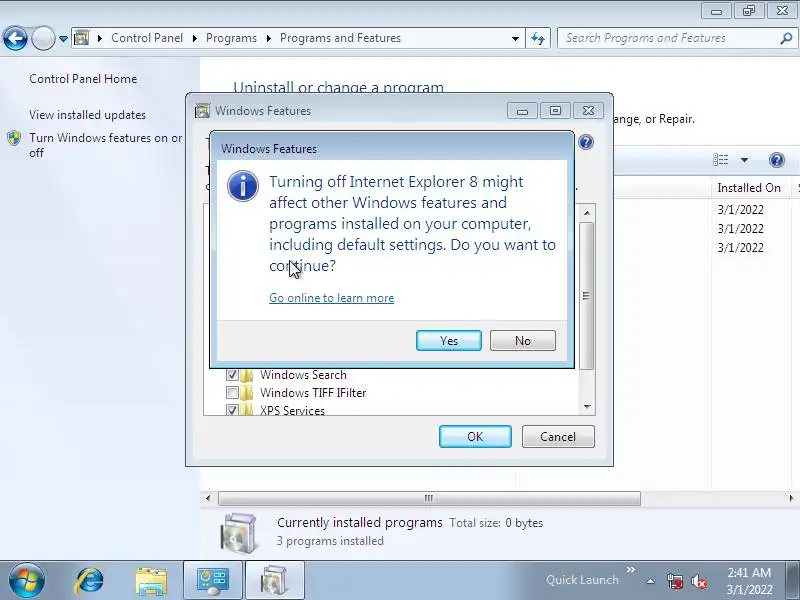The width and height of the screenshot is (800, 600).
Task: Click No in the Internet Explorer warning
Action: [x=522, y=340]
